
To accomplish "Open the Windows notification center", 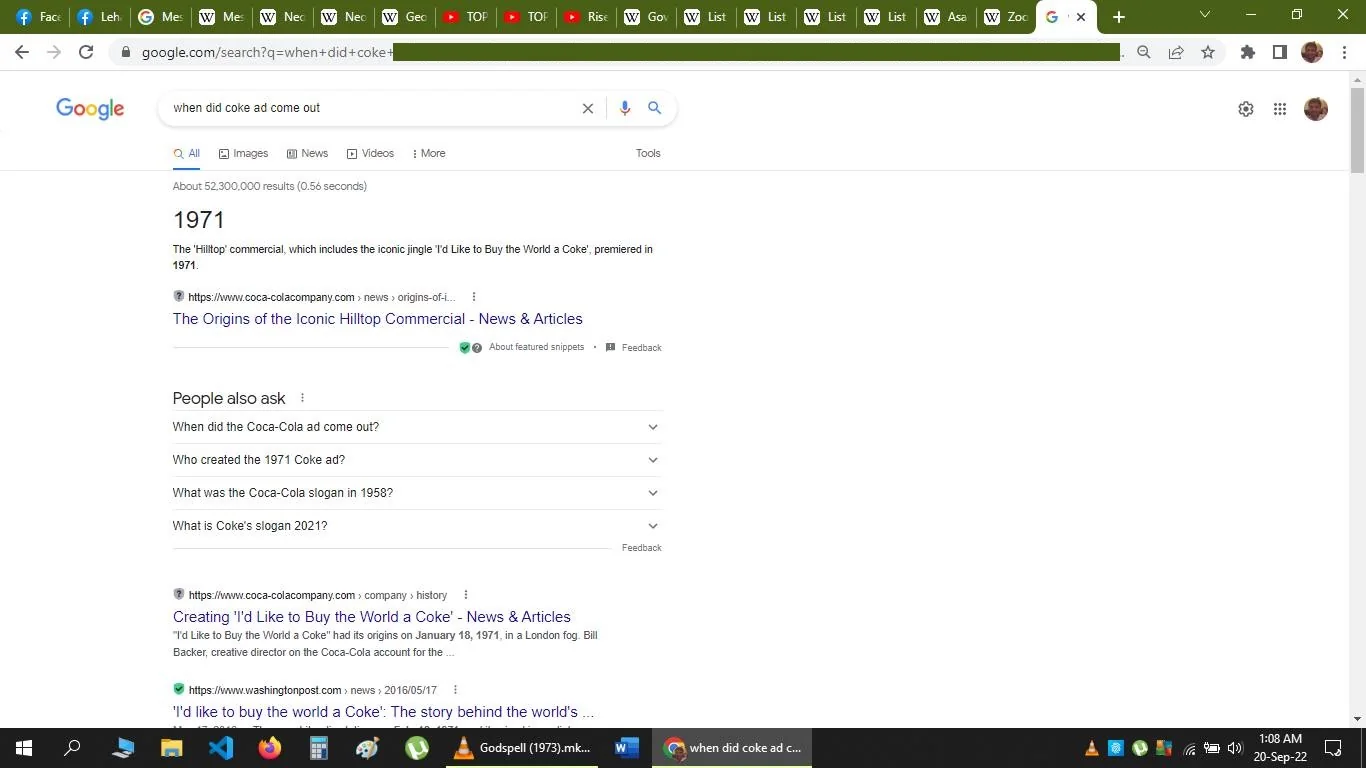I will (1333, 748).
